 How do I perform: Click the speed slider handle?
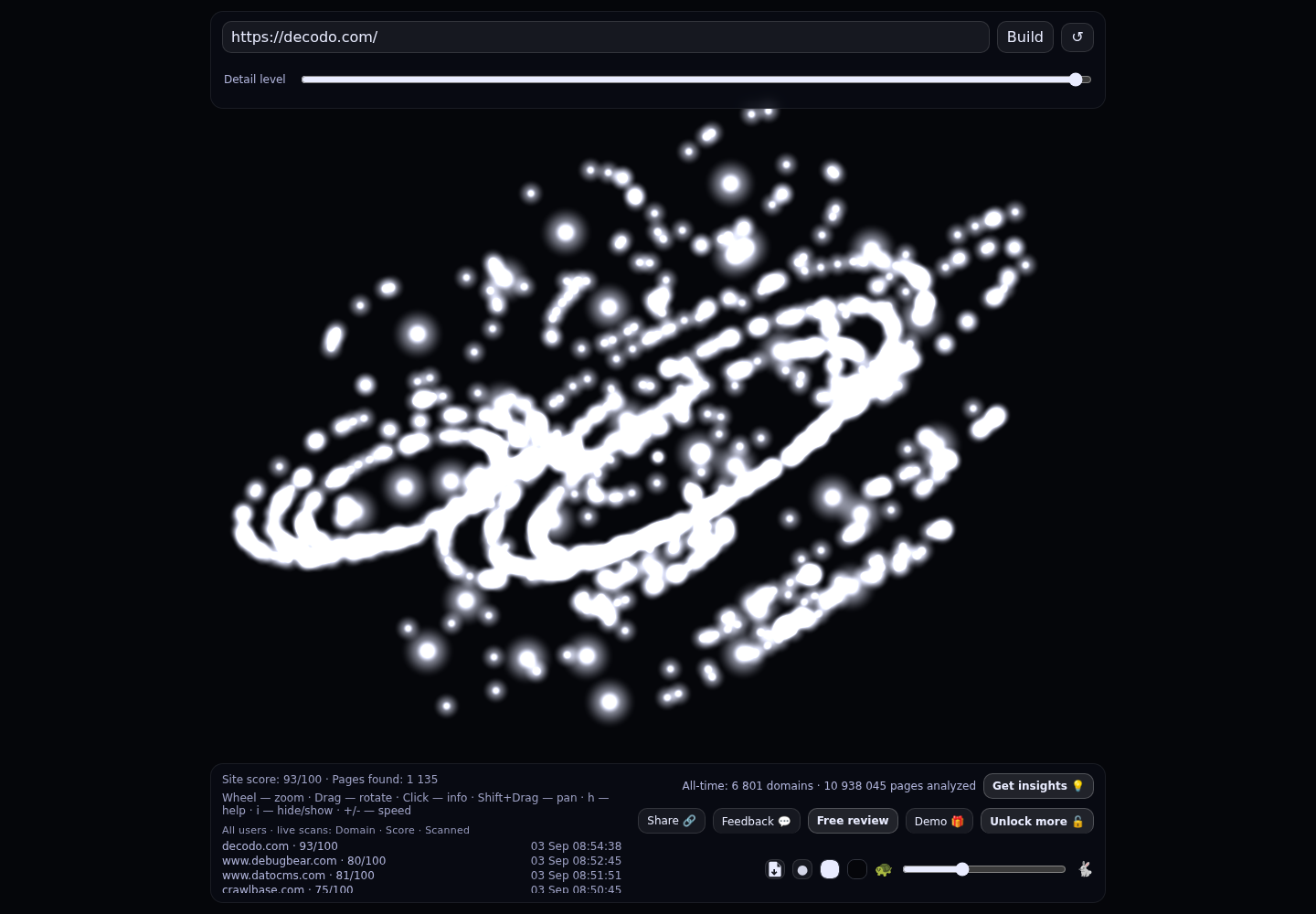point(962,869)
